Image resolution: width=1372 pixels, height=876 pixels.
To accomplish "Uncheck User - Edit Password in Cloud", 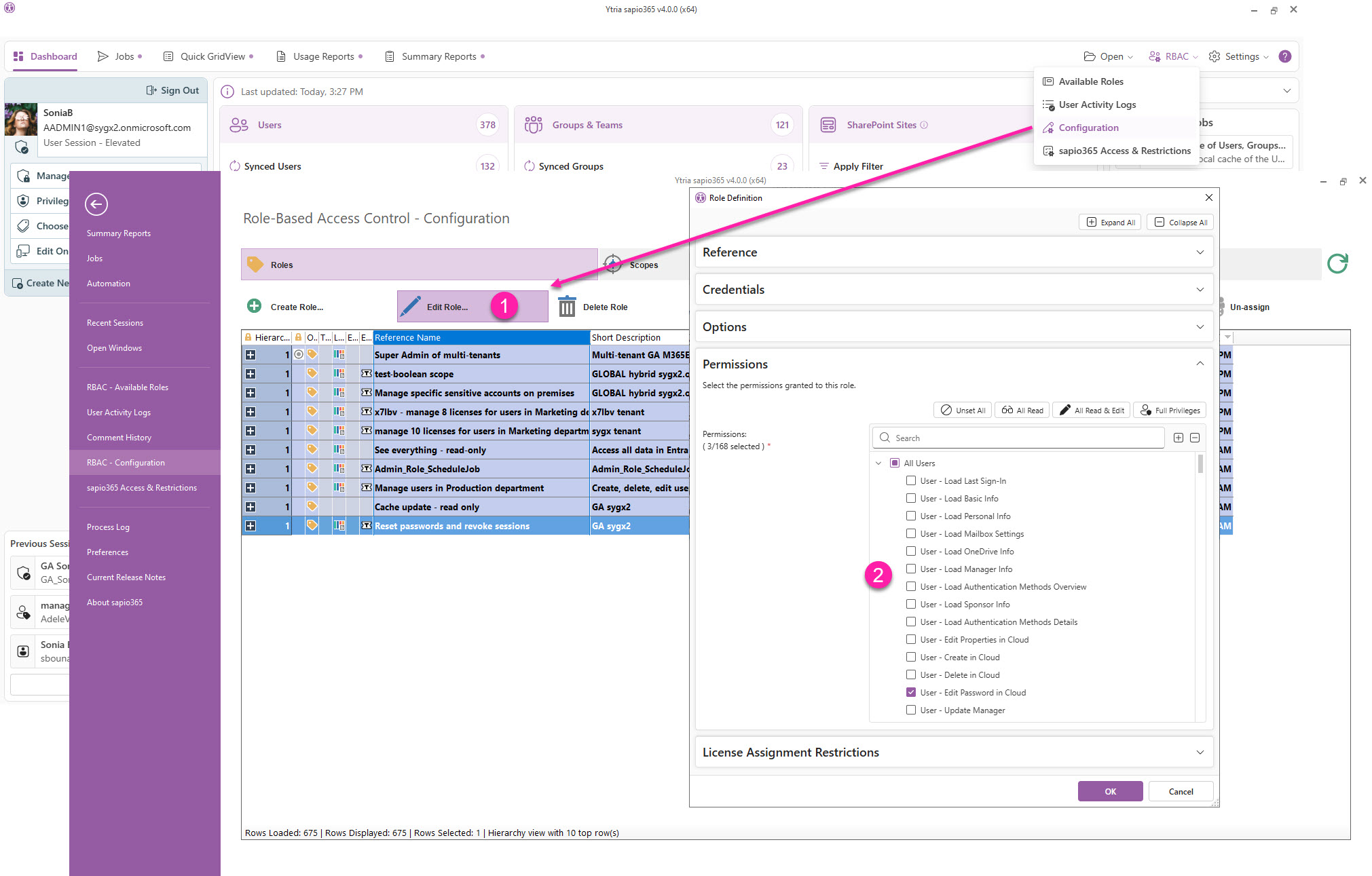I will 911,692.
